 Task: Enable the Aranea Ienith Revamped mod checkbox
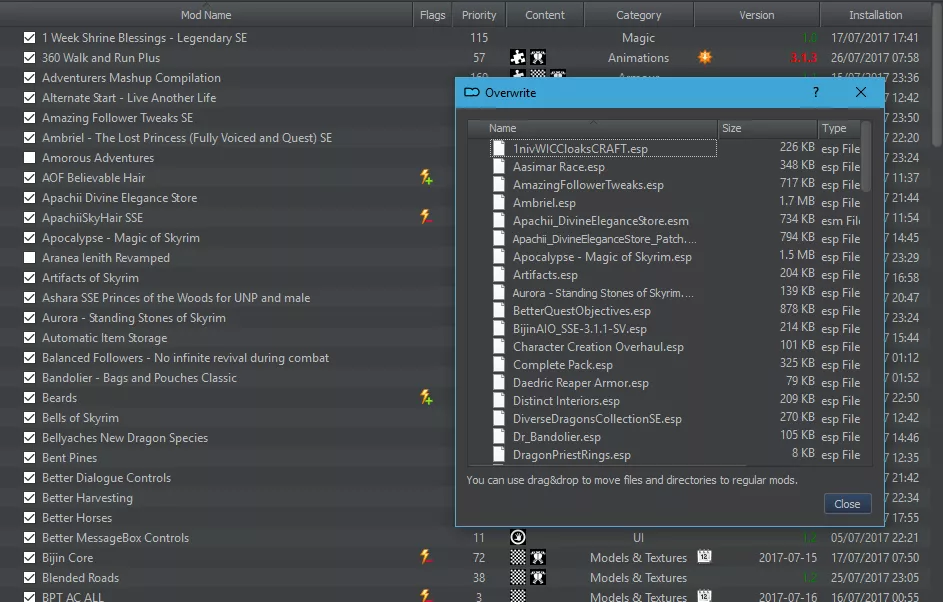coord(29,257)
